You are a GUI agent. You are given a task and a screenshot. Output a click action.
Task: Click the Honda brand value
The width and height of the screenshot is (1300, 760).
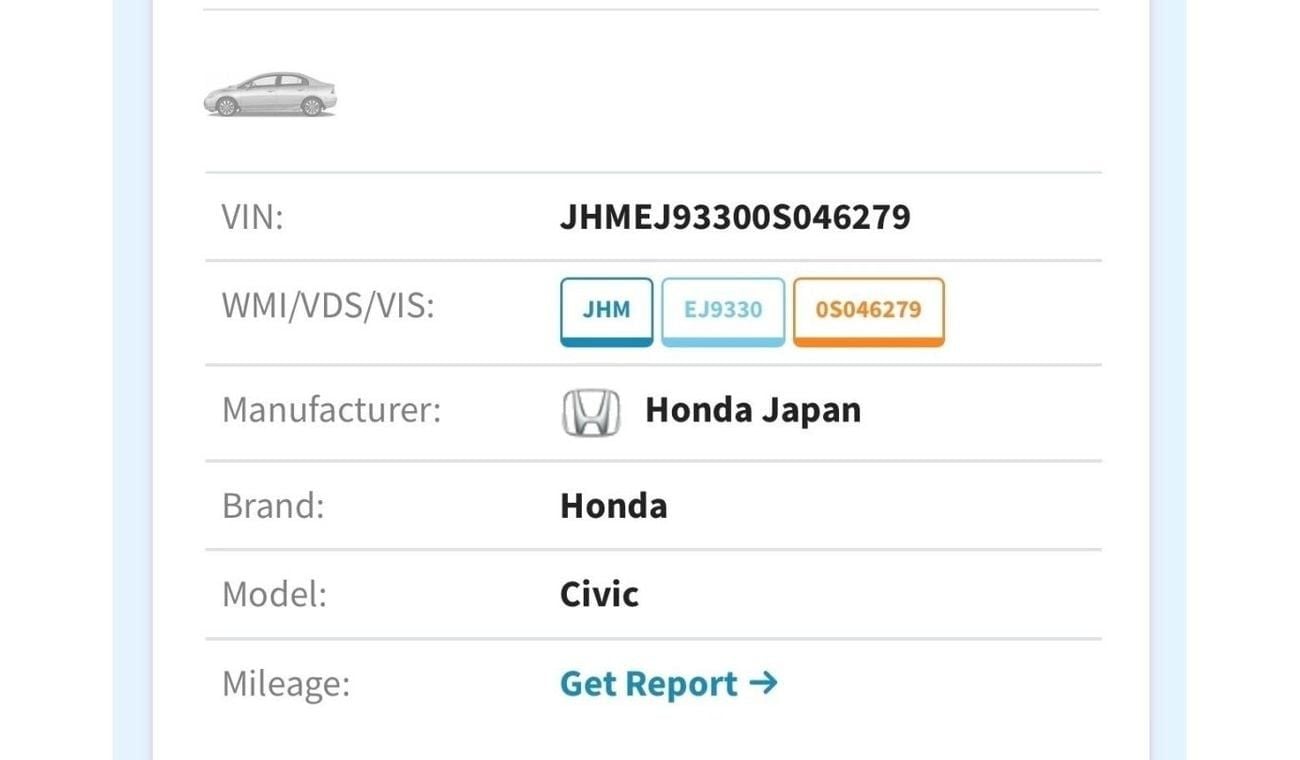click(613, 506)
